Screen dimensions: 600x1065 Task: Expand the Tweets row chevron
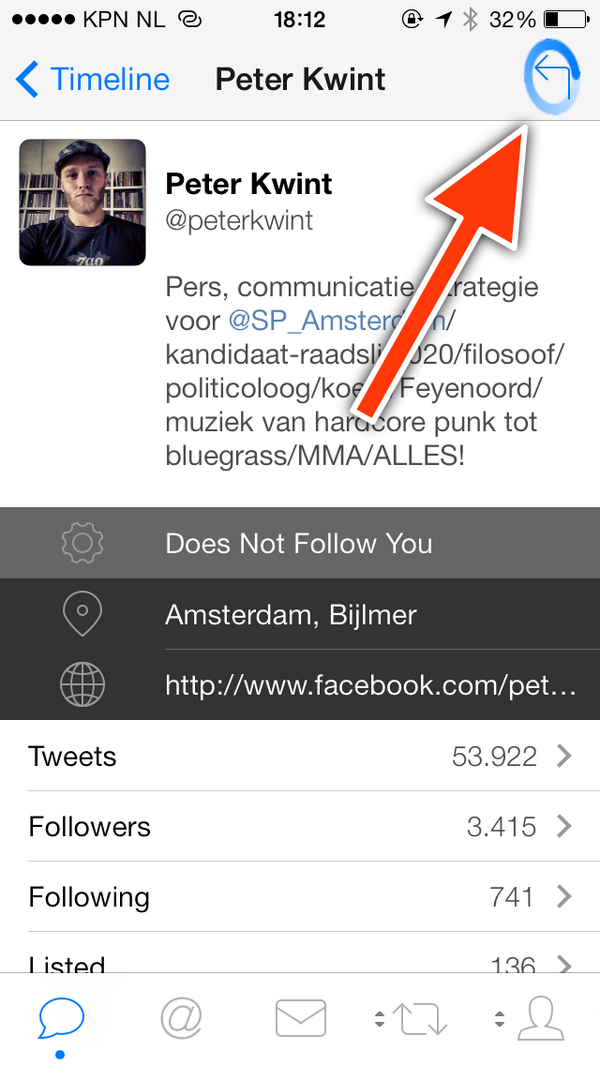click(564, 755)
